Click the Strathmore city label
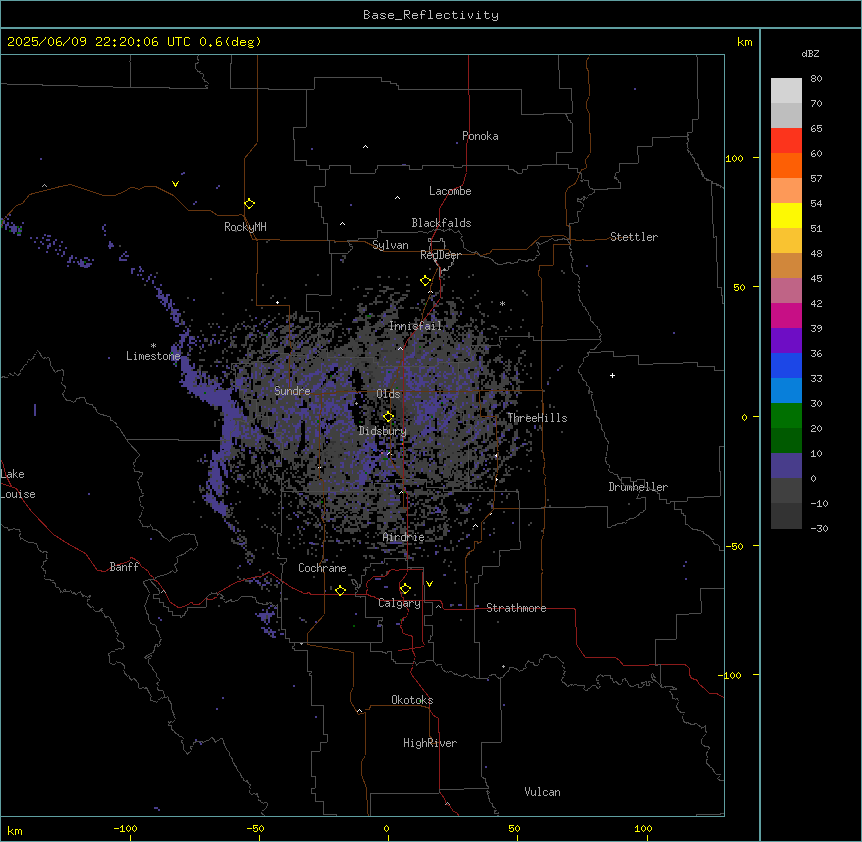Image resolution: width=862 pixels, height=842 pixels. [x=516, y=608]
